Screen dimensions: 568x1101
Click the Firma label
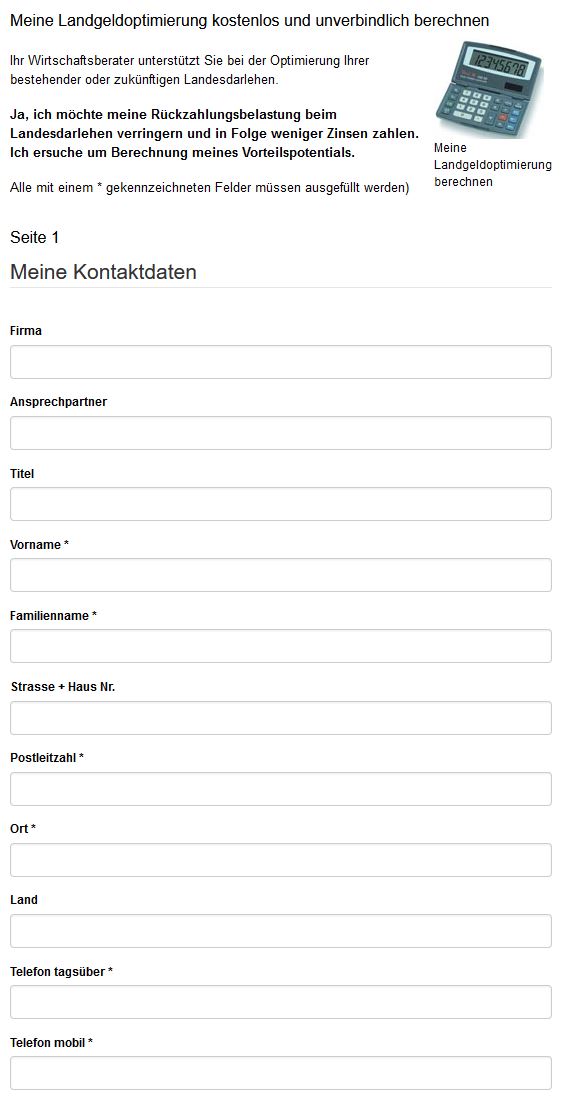(26, 331)
